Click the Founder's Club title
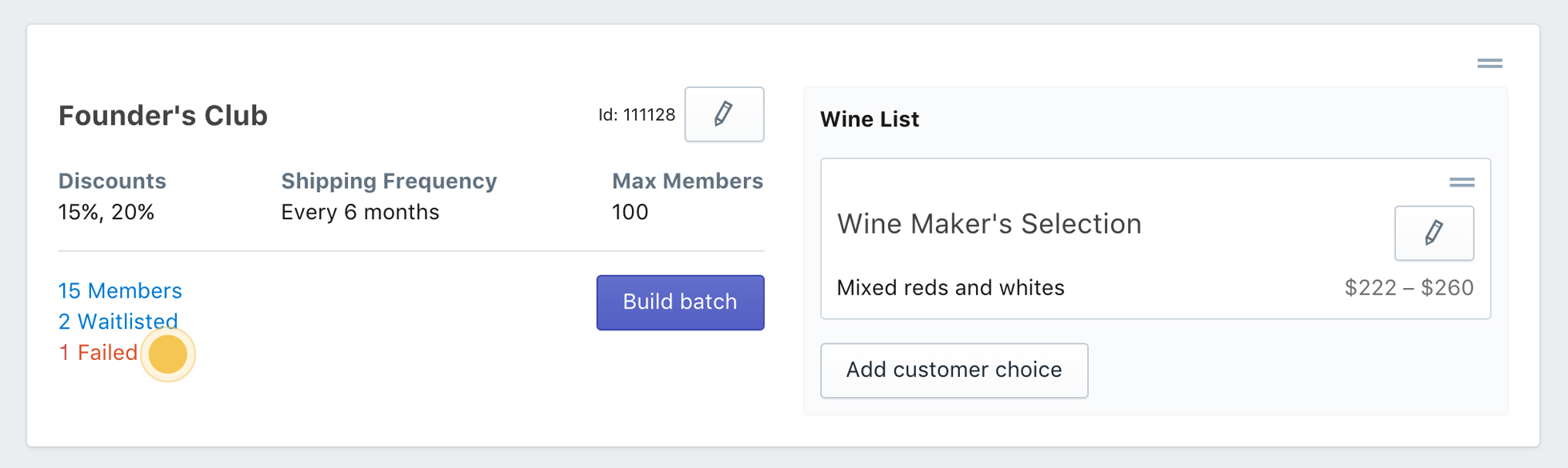 click(x=162, y=116)
